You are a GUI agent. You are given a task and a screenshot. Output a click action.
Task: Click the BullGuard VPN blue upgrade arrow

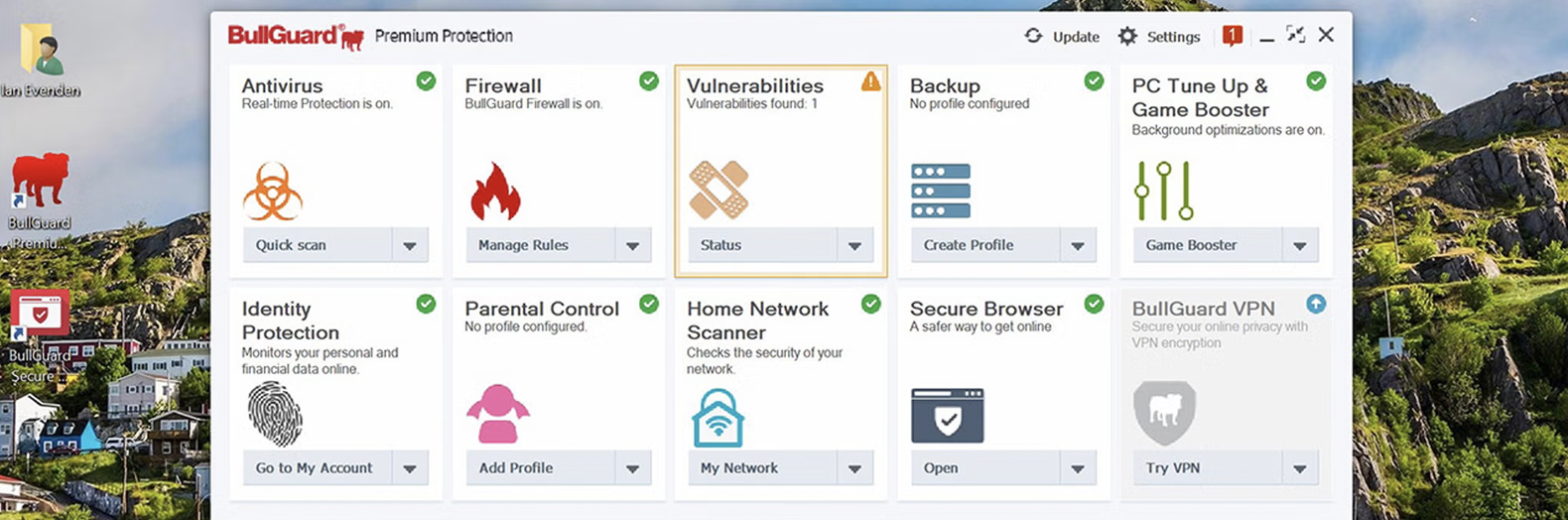(x=1316, y=305)
